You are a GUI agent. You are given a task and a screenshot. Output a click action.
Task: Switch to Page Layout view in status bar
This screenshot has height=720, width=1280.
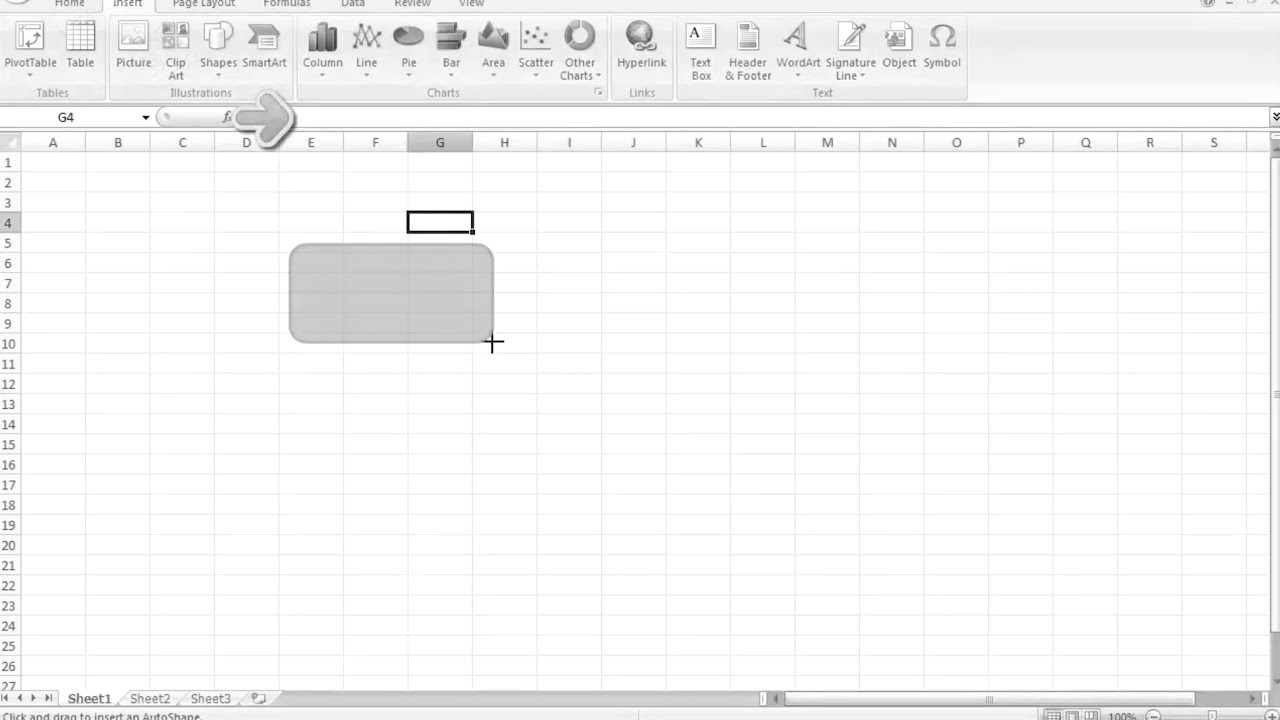1072,716
